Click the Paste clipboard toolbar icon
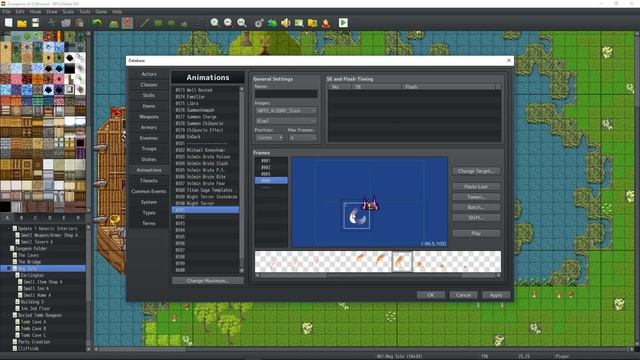The width and height of the screenshot is (640, 360). point(79,23)
